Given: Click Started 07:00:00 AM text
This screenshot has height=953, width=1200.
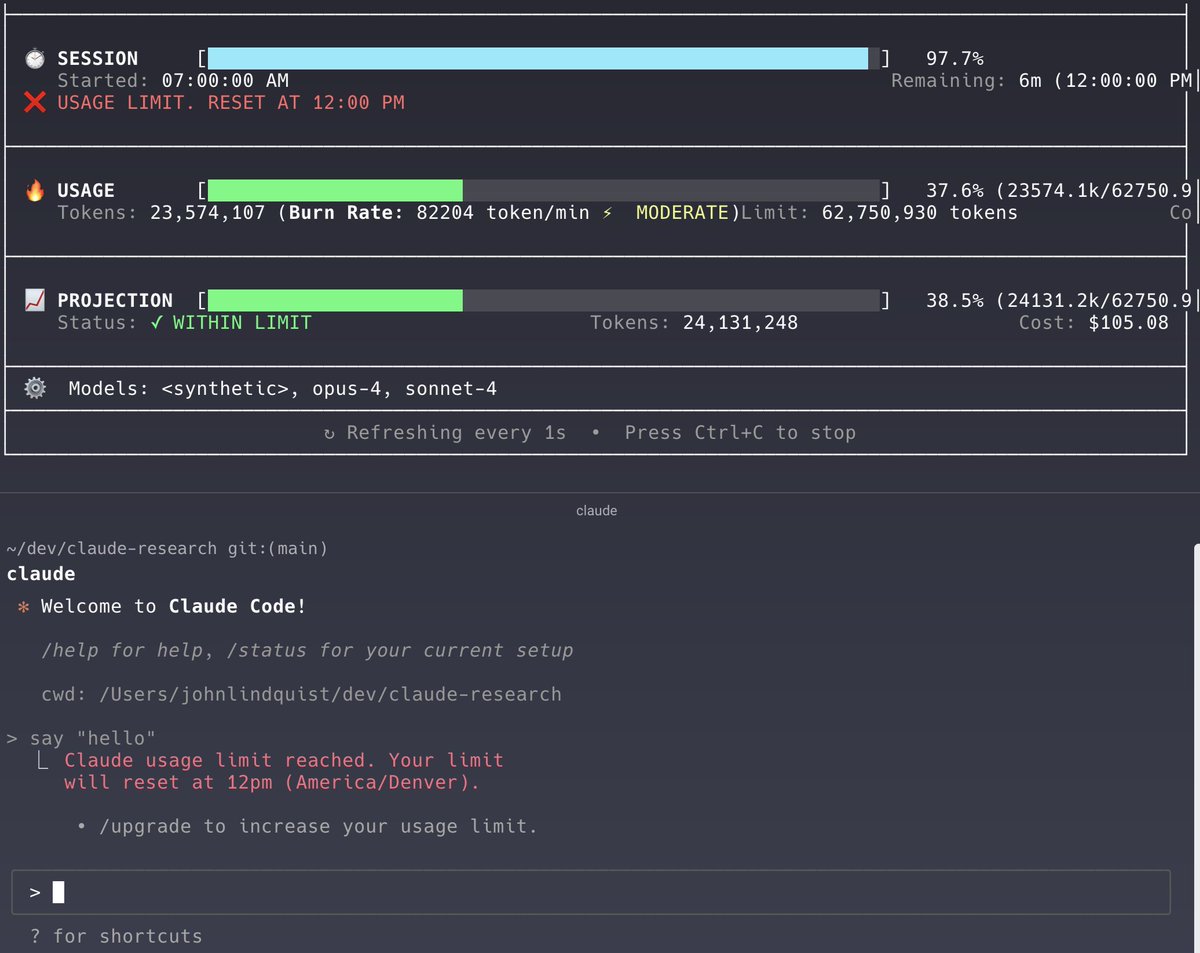Looking at the screenshot, I should pos(173,81).
